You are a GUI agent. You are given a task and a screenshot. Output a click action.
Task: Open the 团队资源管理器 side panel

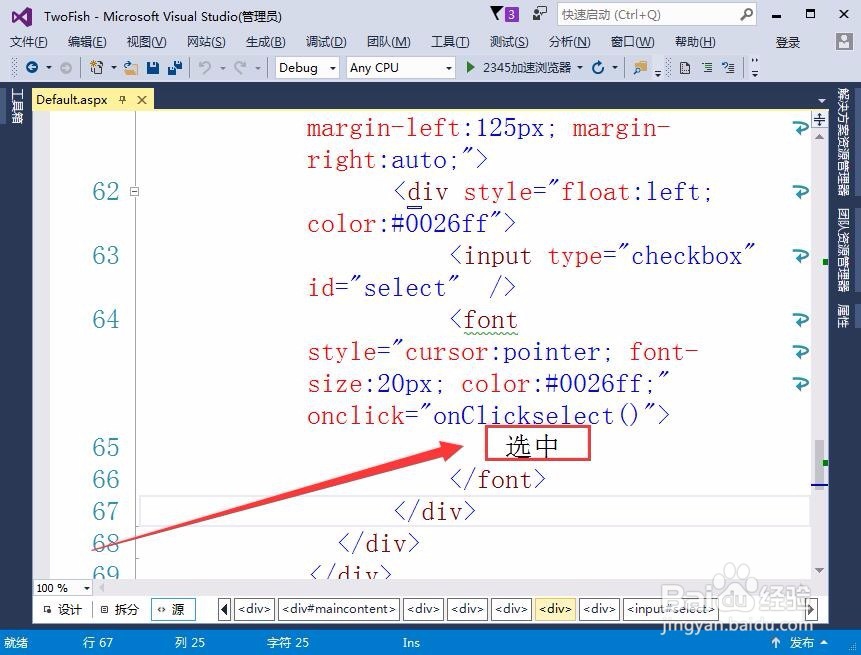pos(843,250)
